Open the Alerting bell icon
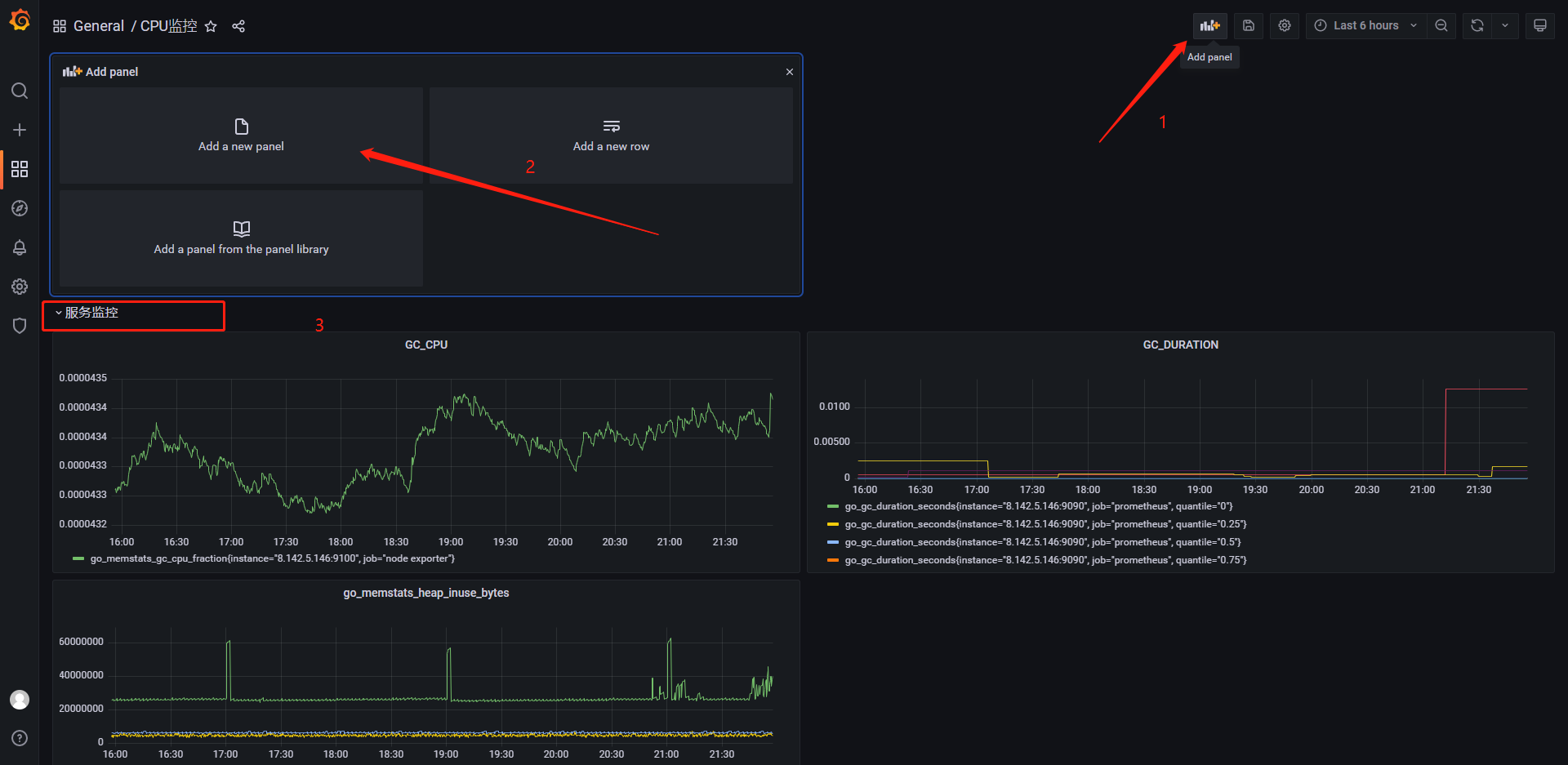 [20, 247]
